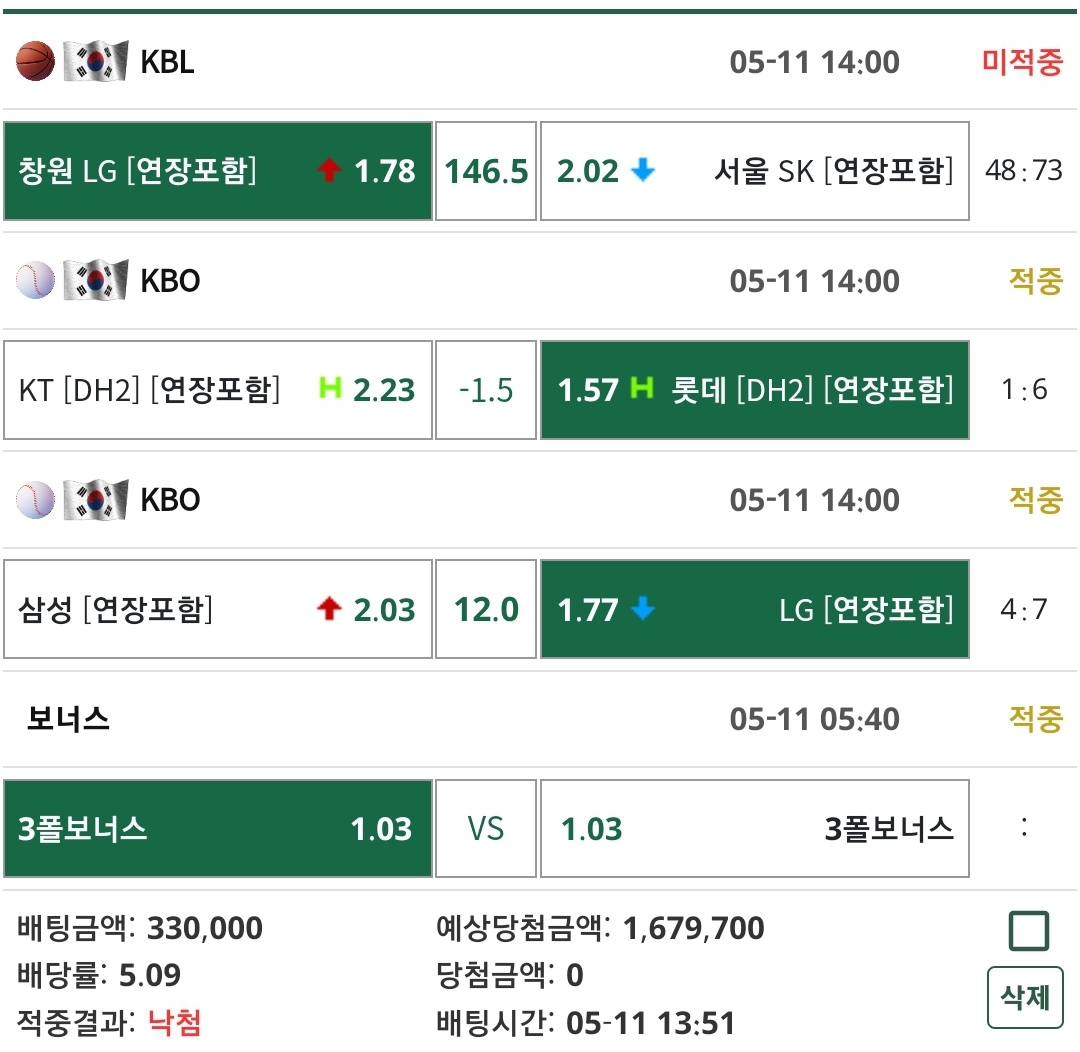The height and width of the screenshot is (1052, 1080).
Task: Choose the KT [DH2] 2.23 option
Action: (218, 390)
